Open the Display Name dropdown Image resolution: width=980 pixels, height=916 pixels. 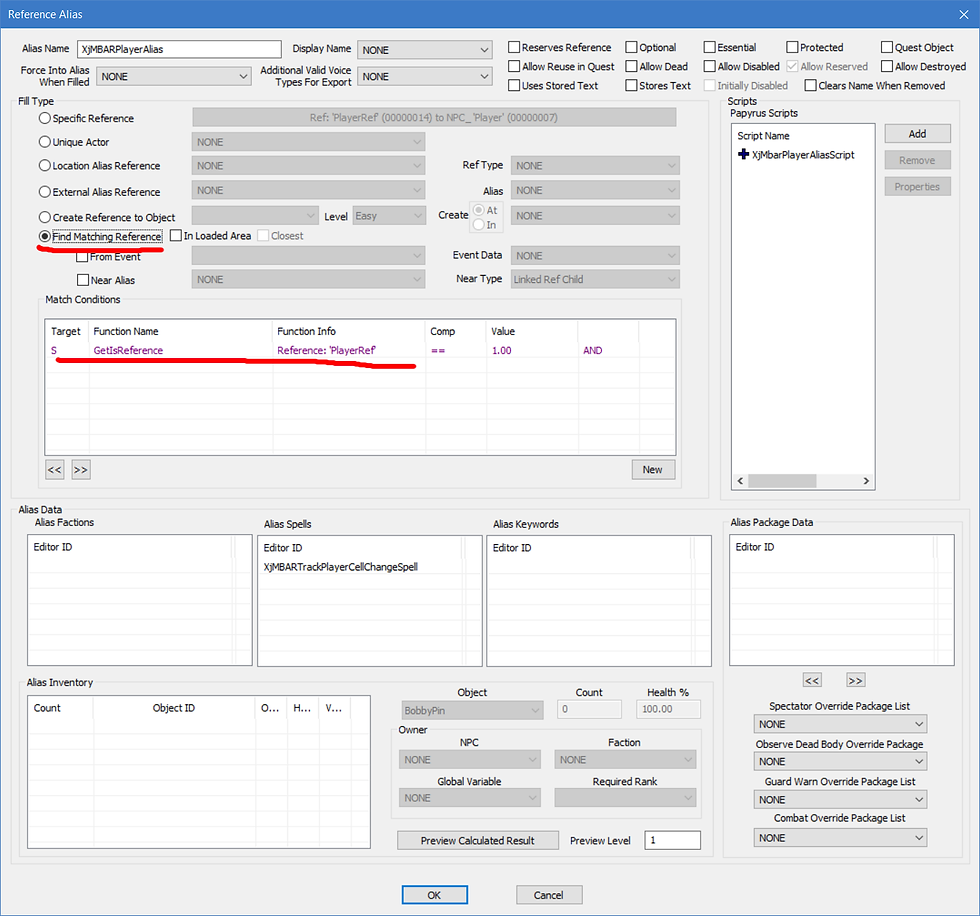pyautogui.click(x=425, y=50)
